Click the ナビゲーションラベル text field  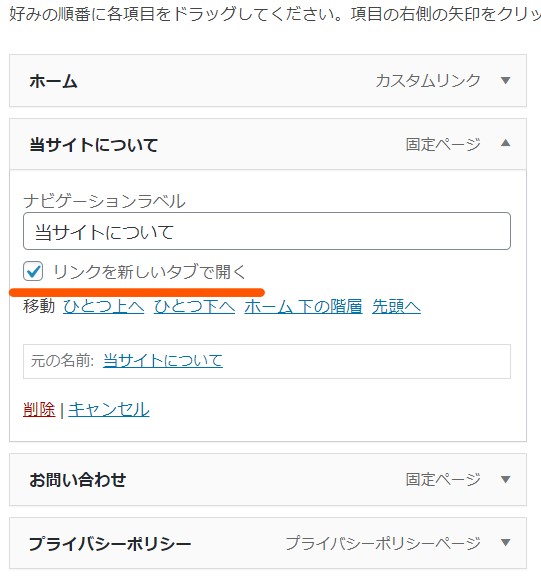pyautogui.click(x=267, y=231)
